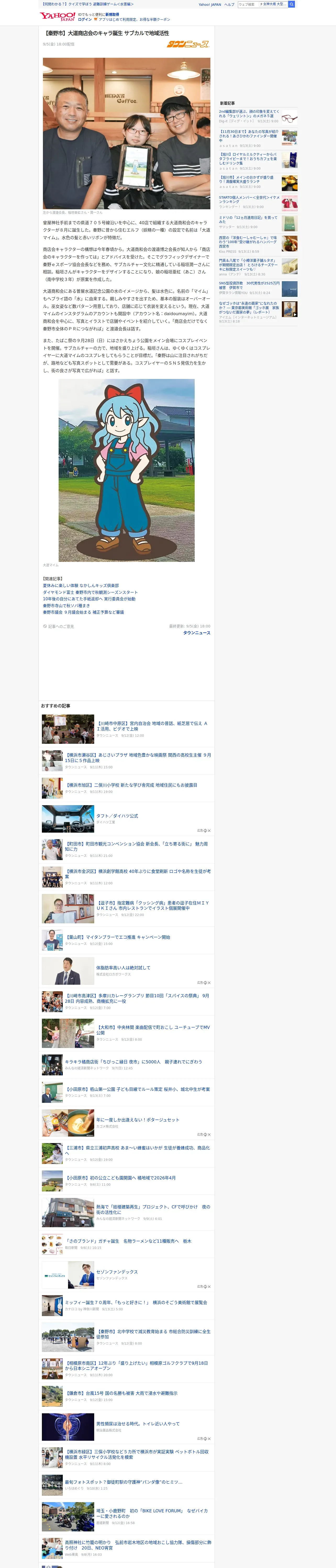Open the ヘルプ help link
The image size is (336, 1568).
[x=229, y=4]
